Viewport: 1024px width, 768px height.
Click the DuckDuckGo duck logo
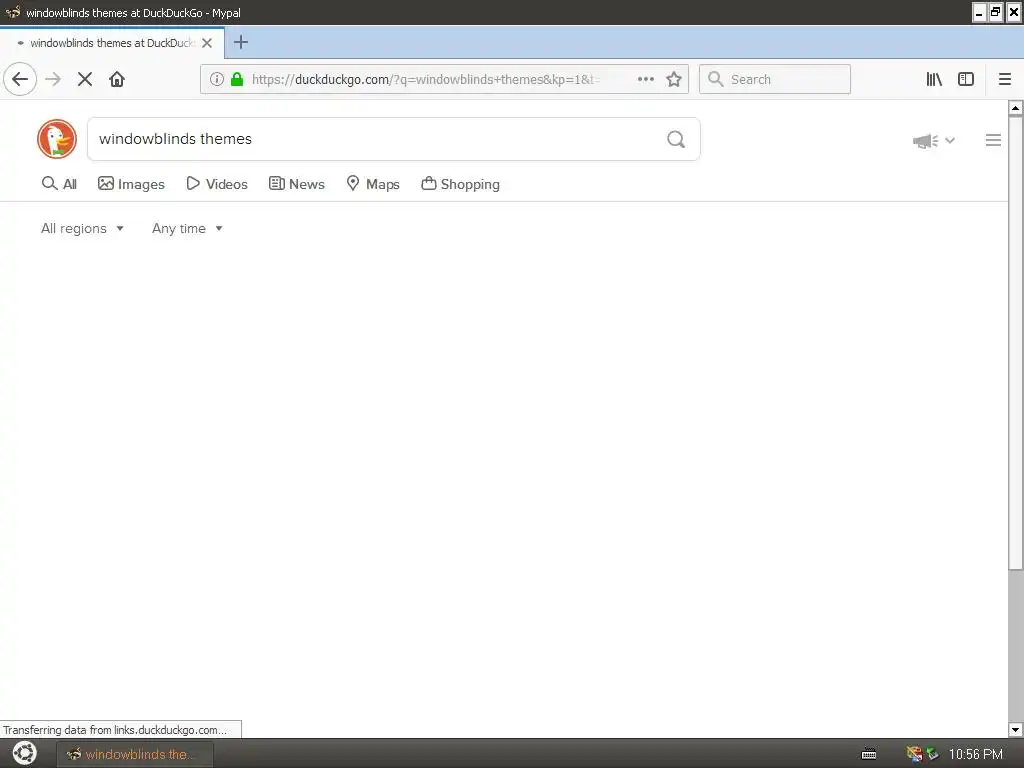tap(57, 139)
